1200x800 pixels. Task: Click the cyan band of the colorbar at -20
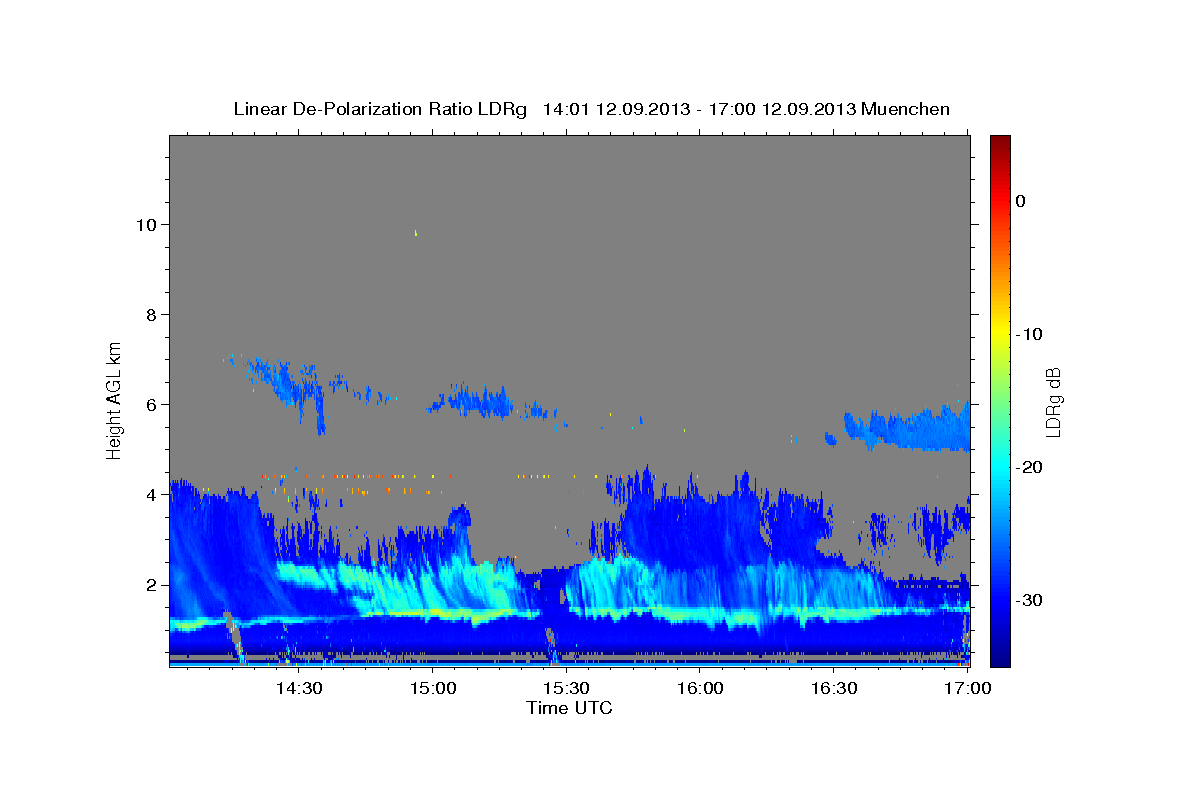[1000, 467]
